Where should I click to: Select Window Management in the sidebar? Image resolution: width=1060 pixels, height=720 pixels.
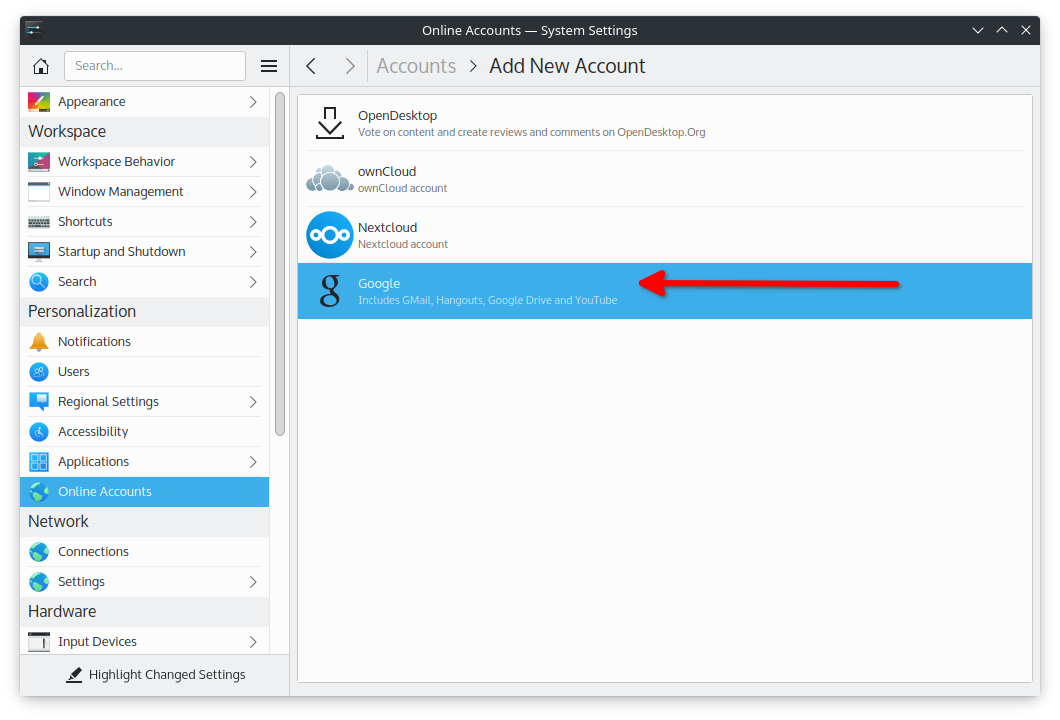click(145, 192)
